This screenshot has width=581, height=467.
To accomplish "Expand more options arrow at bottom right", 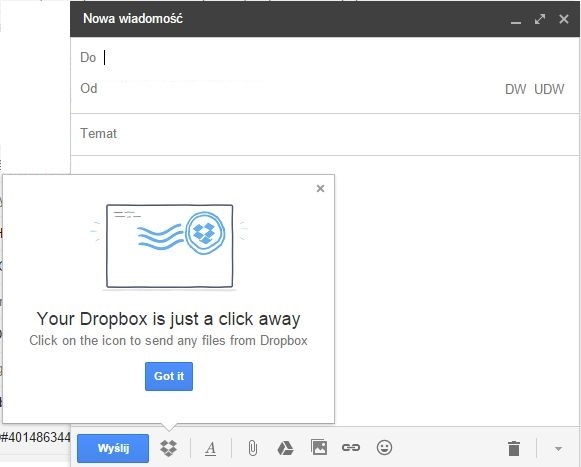I will click(558, 449).
